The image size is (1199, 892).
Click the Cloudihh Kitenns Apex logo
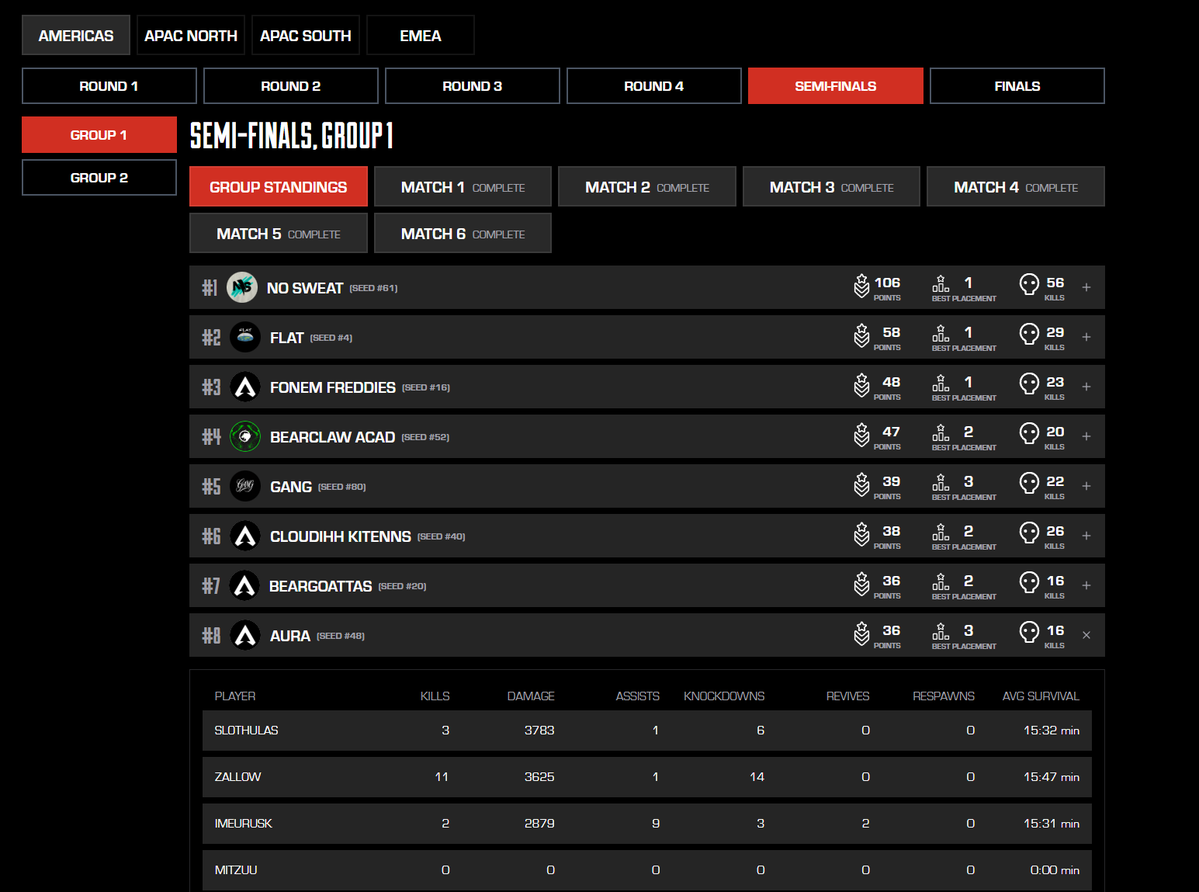(245, 536)
